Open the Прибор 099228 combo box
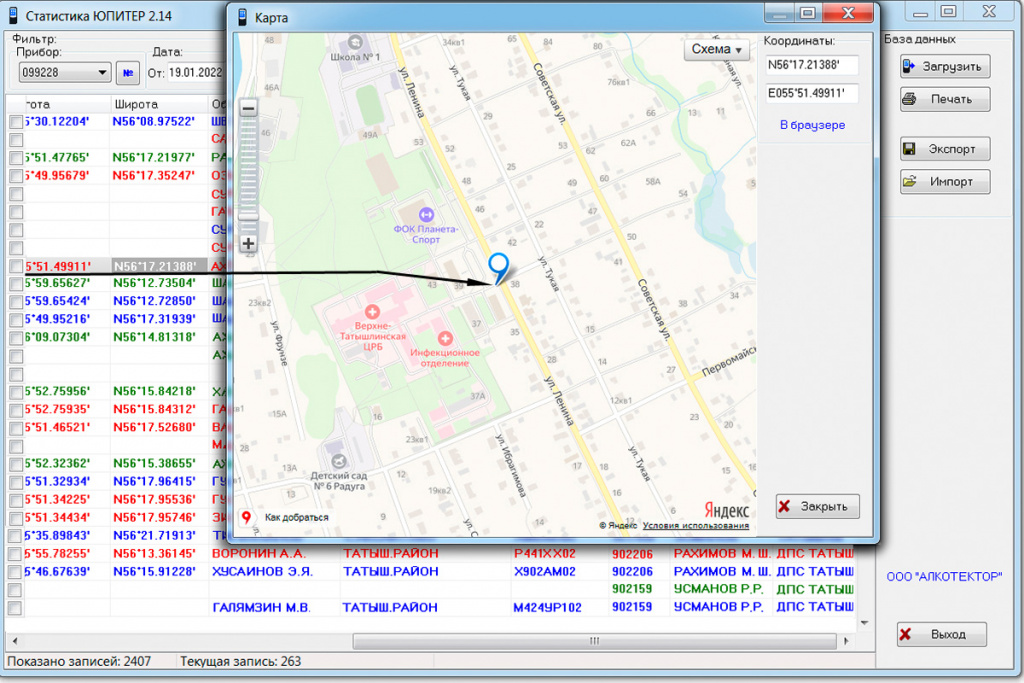1024x683 pixels. (64, 72)
